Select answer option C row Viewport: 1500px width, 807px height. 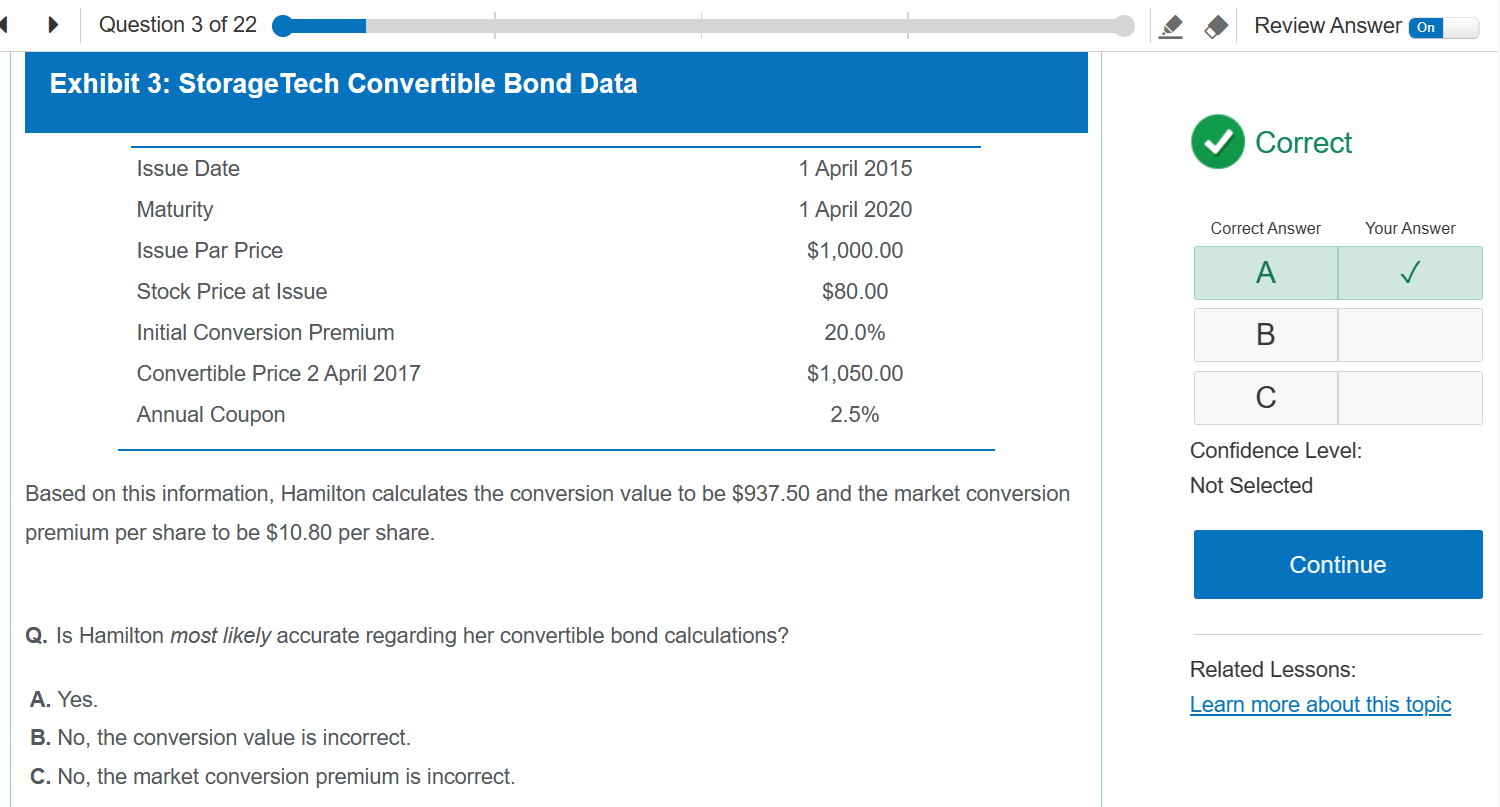[1265, 398]
